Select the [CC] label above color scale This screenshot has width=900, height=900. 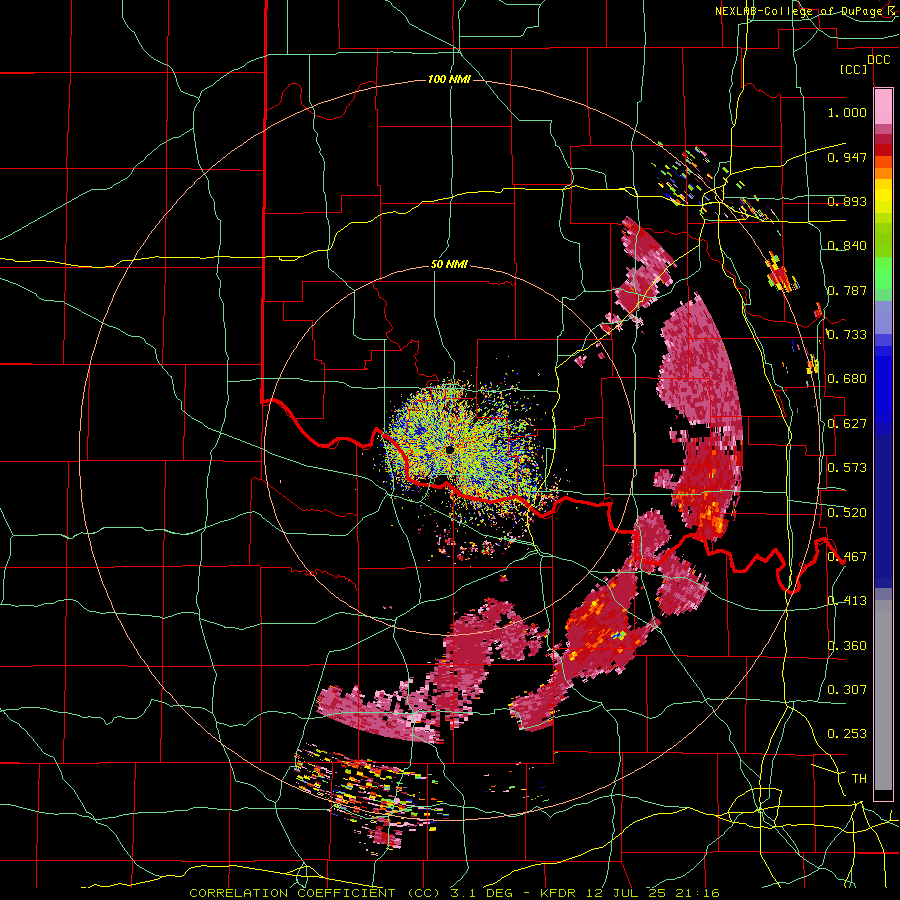pyautogui.click(x=854, y=69)
